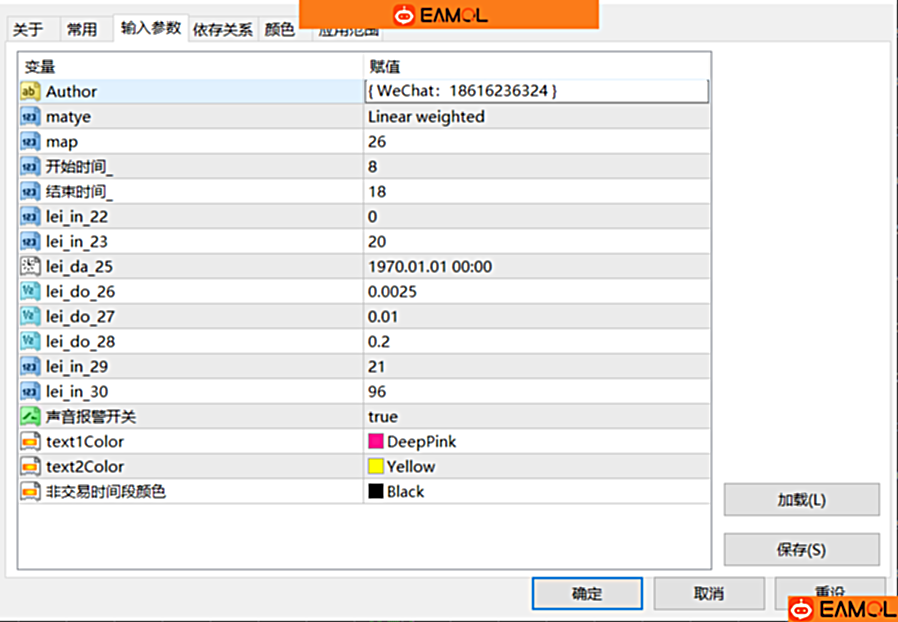
Task: Click the datetime icon beside lei_da_25
Action: (29, 267)
